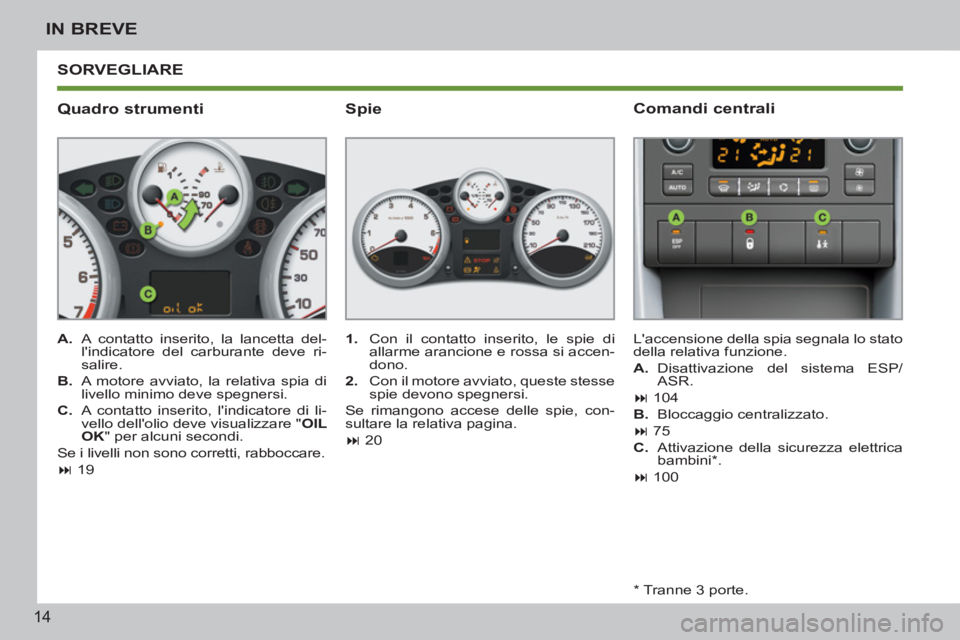Image resolution: width=960 pixels, height=640 pixels.
Task: Click the fan speed increase button icon
Action: tap(860, 171)
